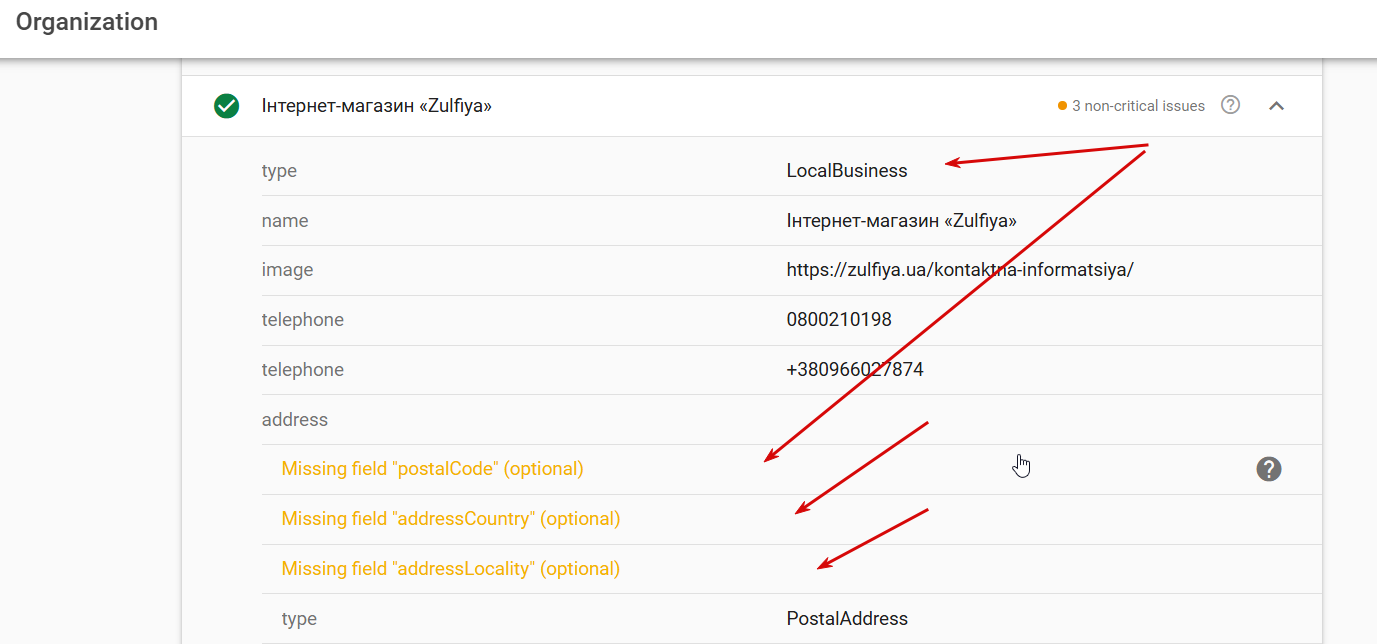The width and height of the screenshot is (1377, 644).
Task: Click the address field label
Action: (295, 420)
